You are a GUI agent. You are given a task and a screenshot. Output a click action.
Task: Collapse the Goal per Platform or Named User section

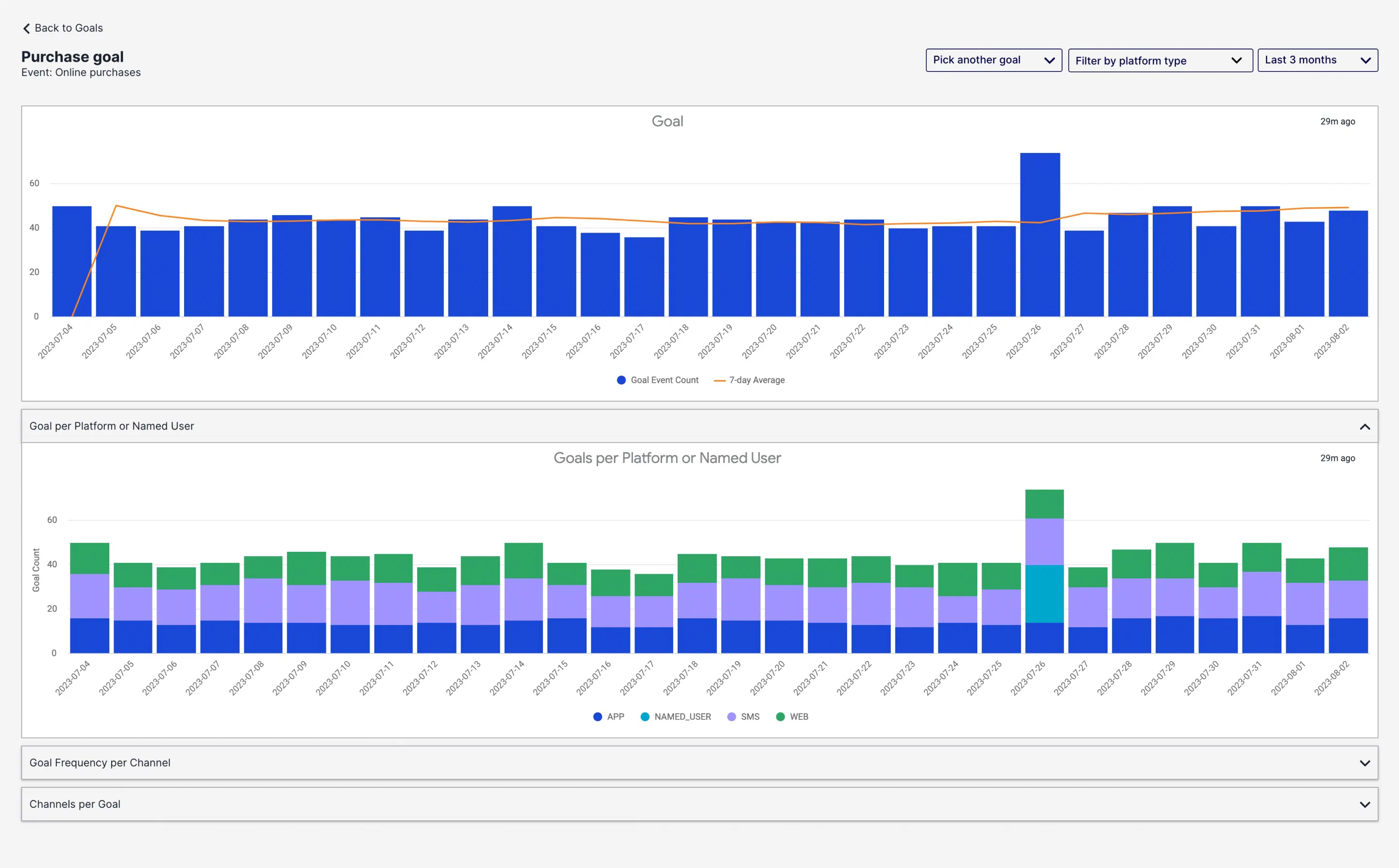point(1365,426)
